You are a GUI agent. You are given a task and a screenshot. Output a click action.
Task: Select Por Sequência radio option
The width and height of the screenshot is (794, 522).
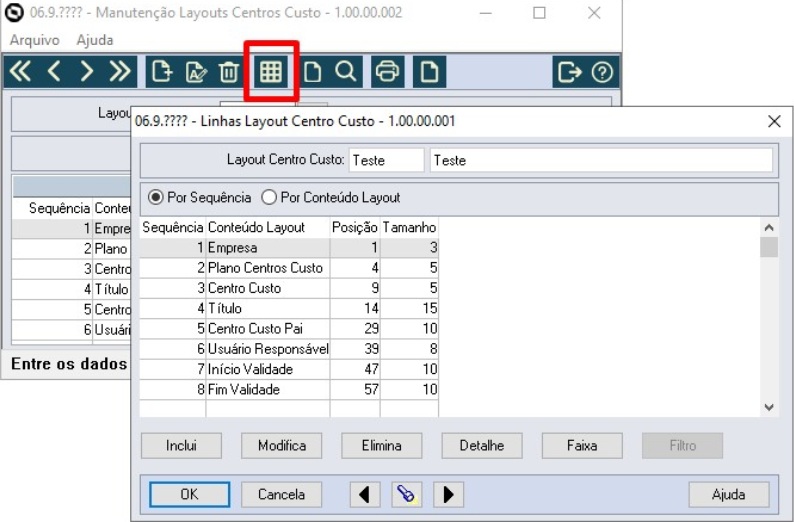point(199,197)
